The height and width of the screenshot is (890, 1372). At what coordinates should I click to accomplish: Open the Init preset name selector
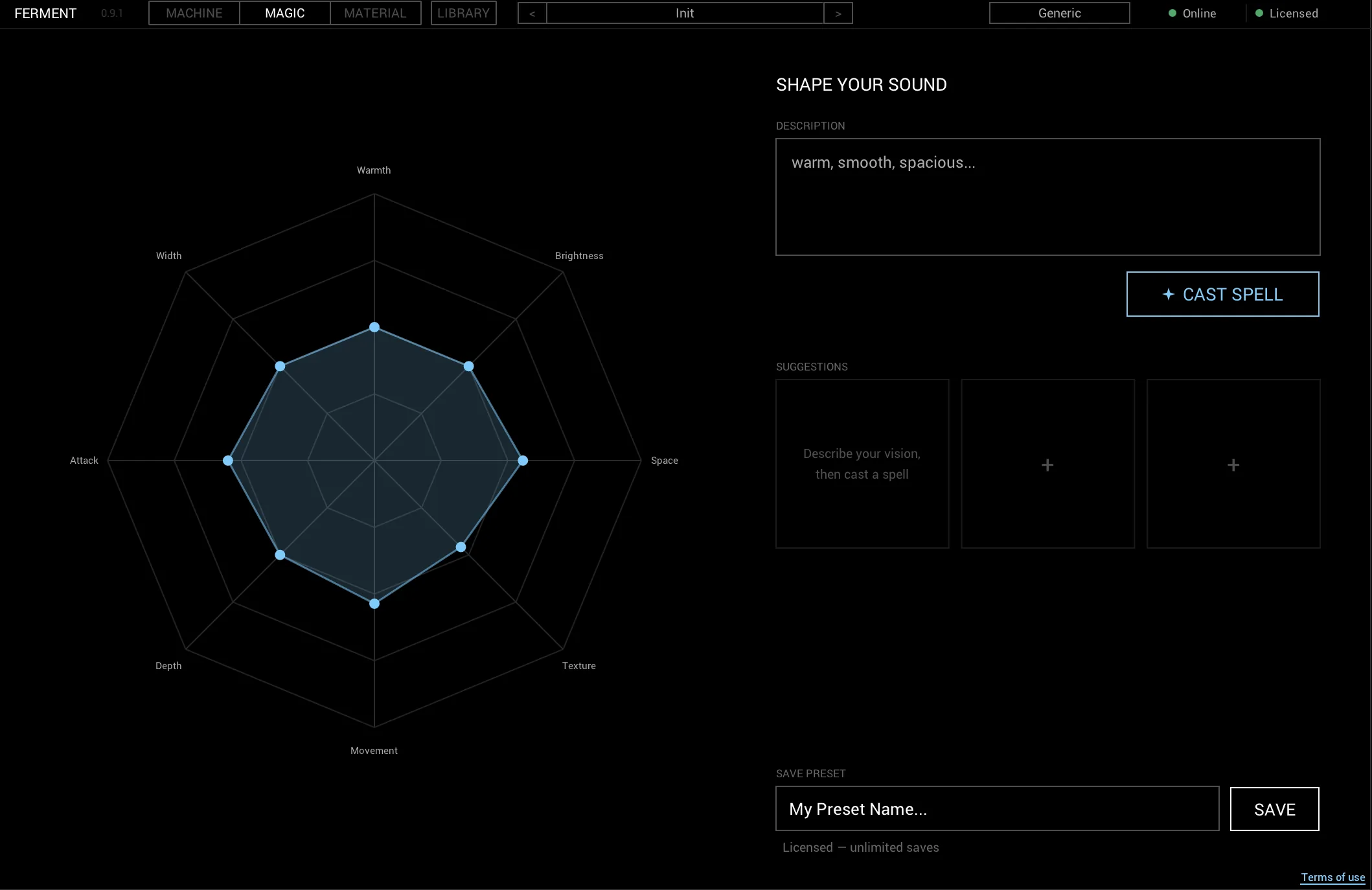click(x=685, y=13)
